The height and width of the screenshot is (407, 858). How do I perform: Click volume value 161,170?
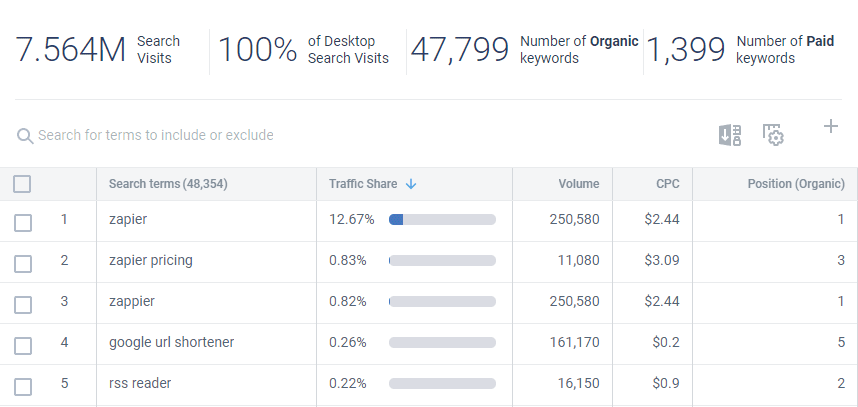[575, 342]
